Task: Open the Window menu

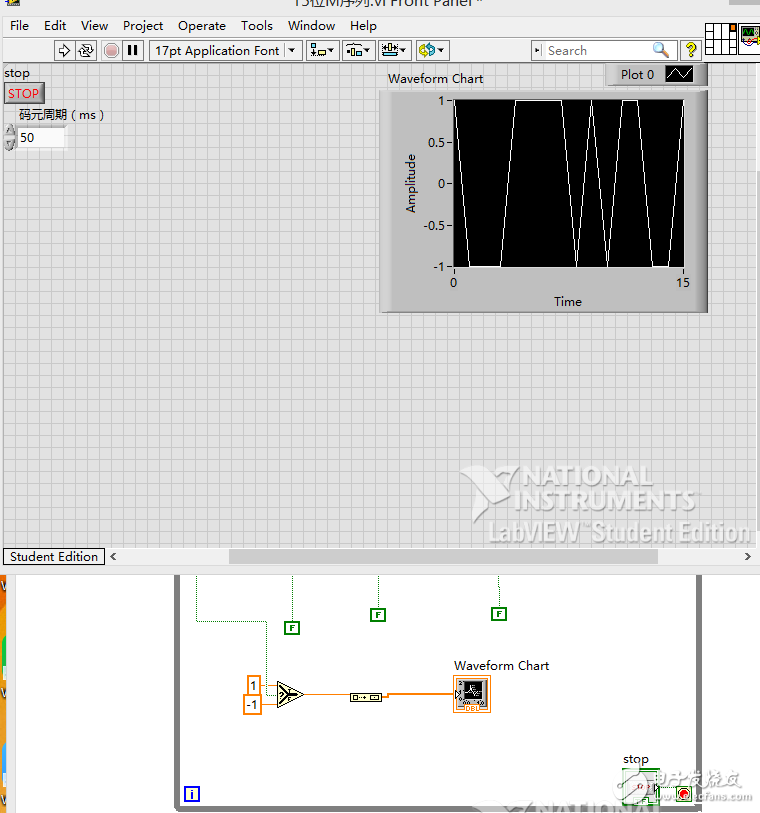Action: [311, 25]
